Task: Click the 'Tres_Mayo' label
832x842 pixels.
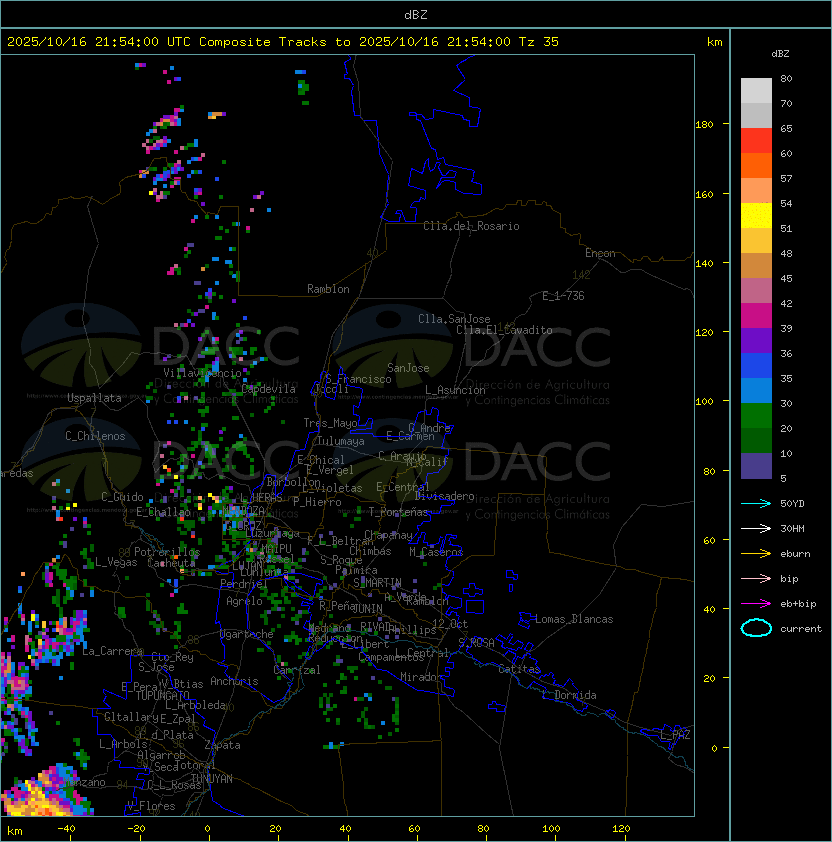Action: pyautogui.click(x=330, y=423)
